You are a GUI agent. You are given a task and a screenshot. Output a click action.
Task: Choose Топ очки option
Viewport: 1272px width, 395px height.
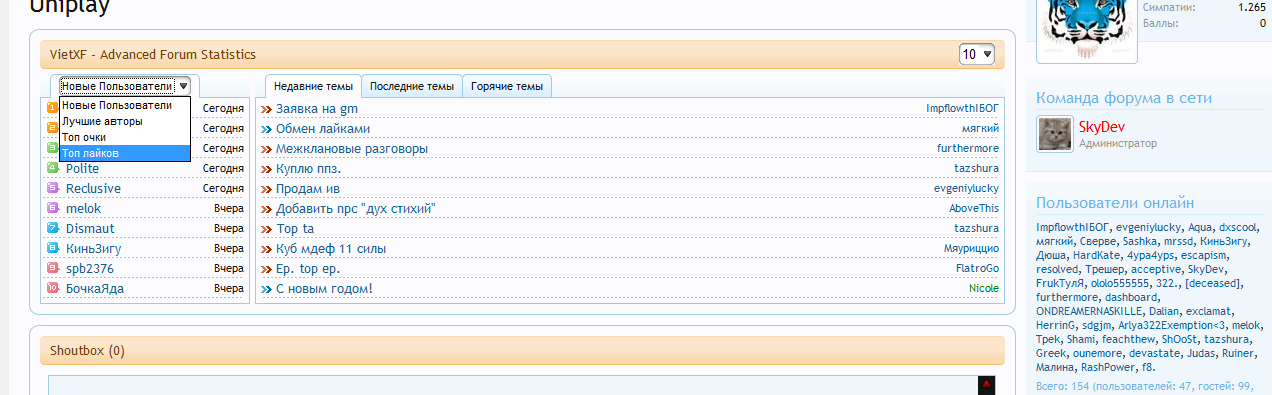[x=124, y=137]
